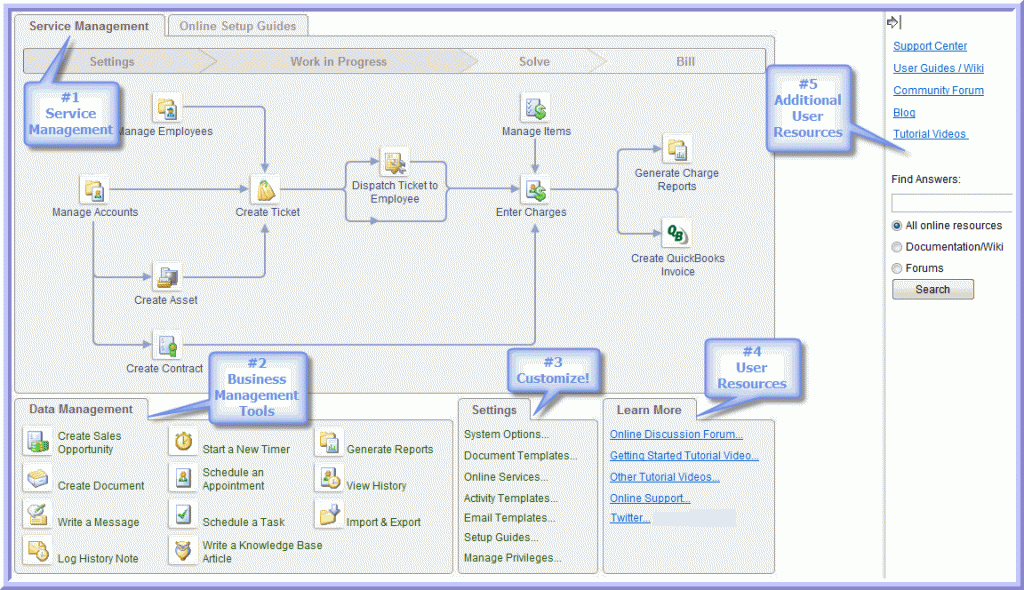This screenshot has width=1024, height=590.
Task: Open the Create QuickBooks Invoice icon
Action: point(677,233)
